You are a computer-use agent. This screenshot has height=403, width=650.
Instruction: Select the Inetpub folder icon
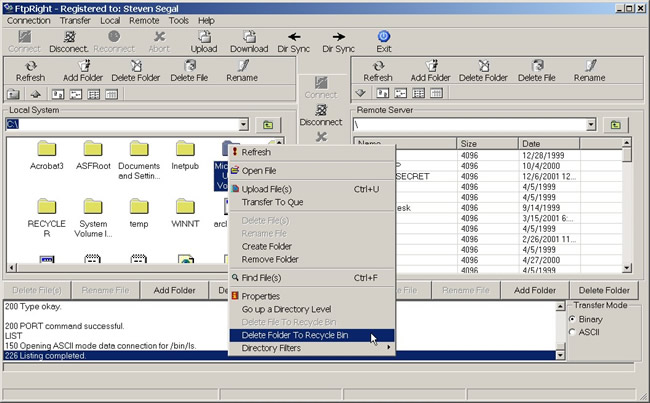(185, 149)
